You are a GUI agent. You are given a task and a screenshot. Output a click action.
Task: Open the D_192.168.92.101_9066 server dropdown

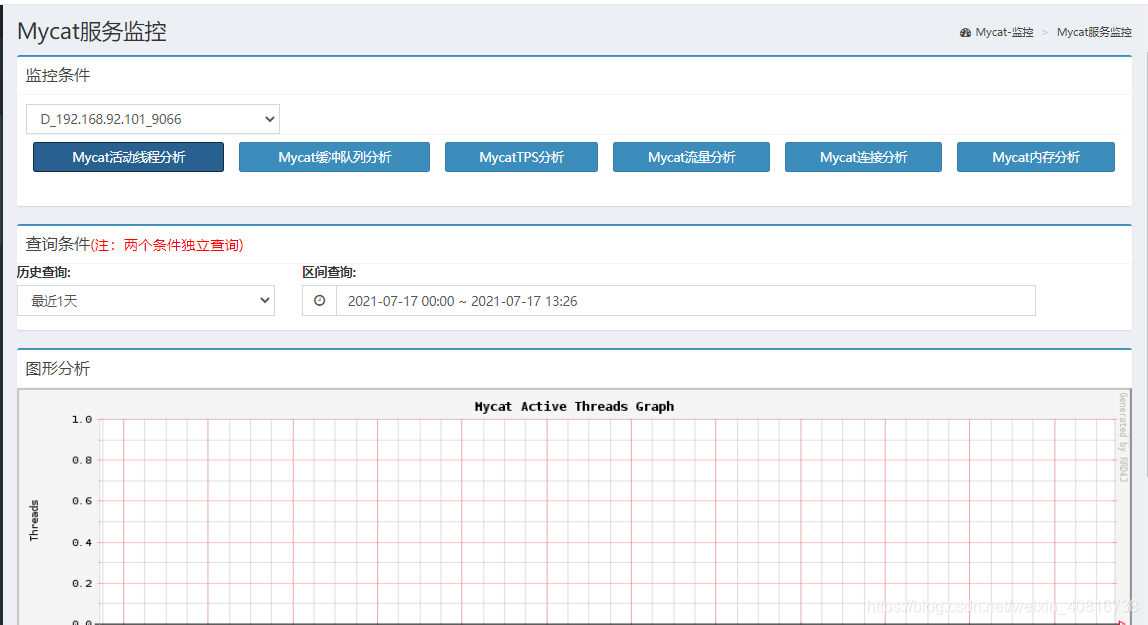153,119
